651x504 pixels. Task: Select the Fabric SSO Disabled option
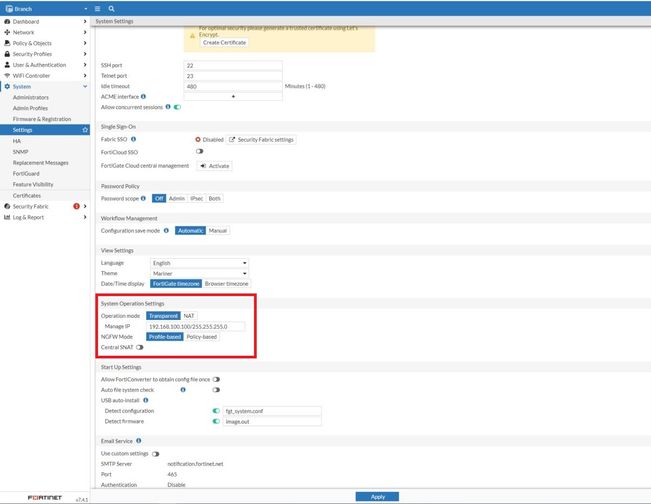click(210, 139)
